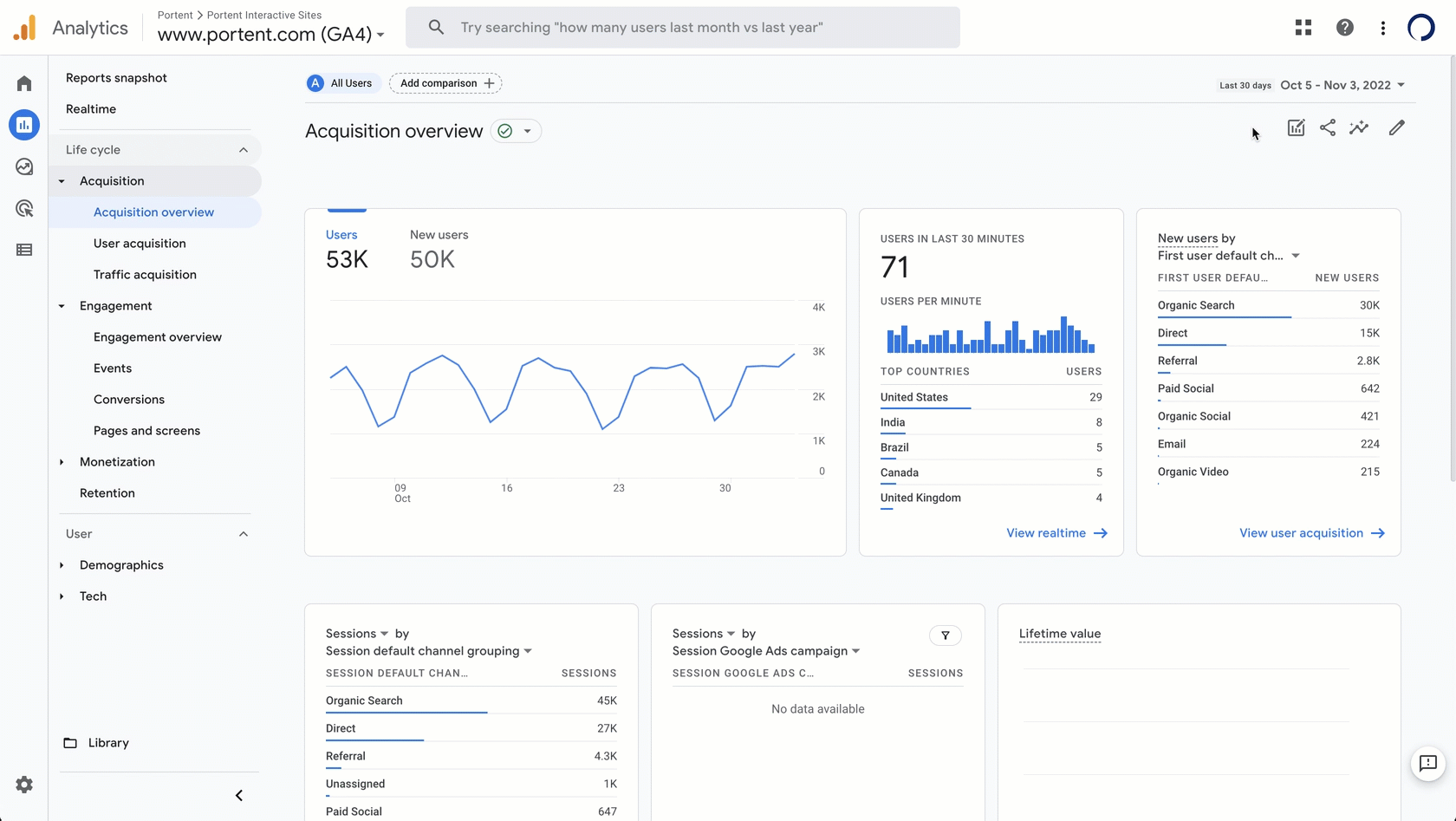1456x821 pixels.
Task: Open the property selector www.portent.com (GA4)
Action: (x=271, y=35)
